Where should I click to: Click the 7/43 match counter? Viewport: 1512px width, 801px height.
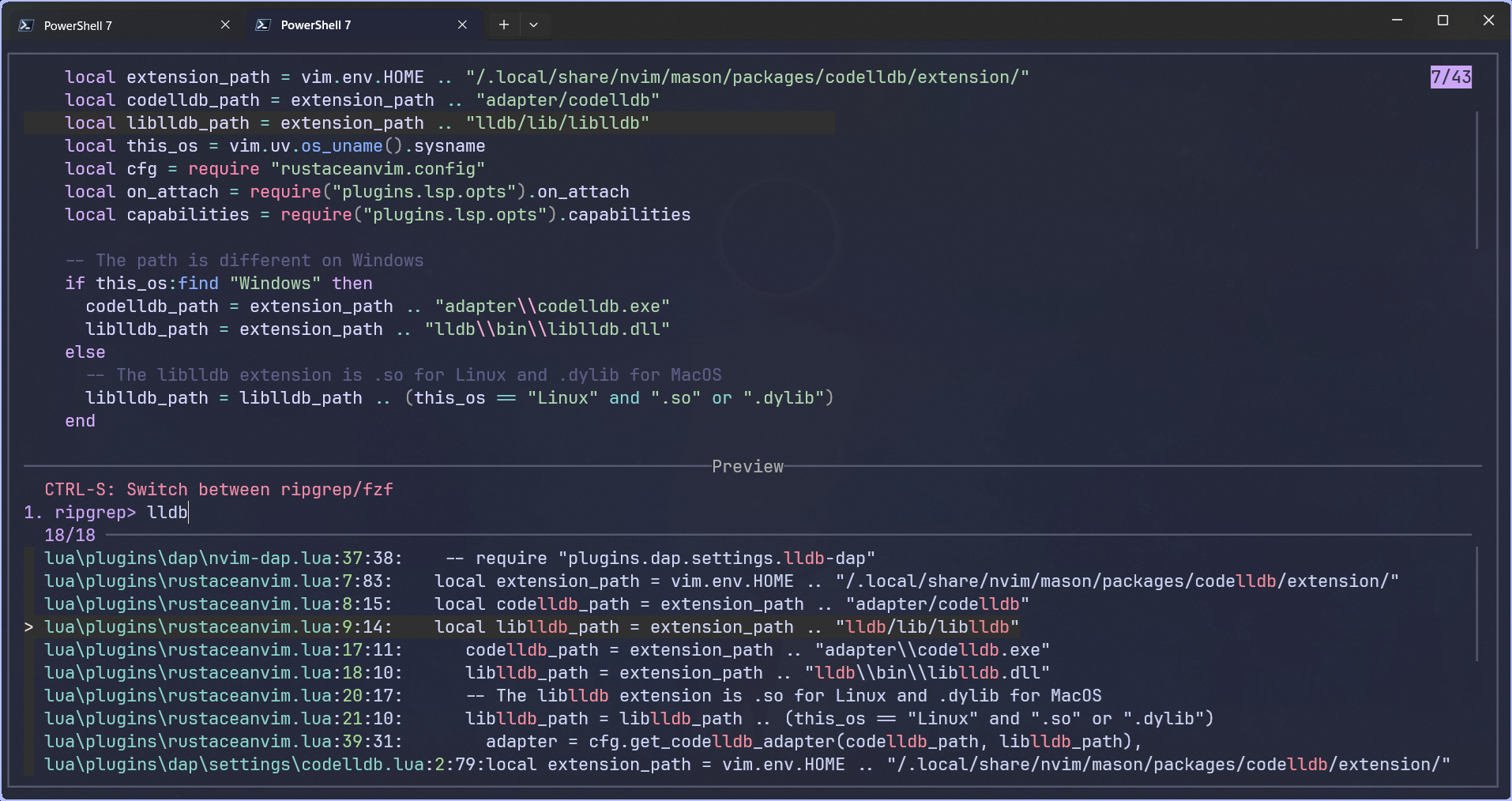1450,77
